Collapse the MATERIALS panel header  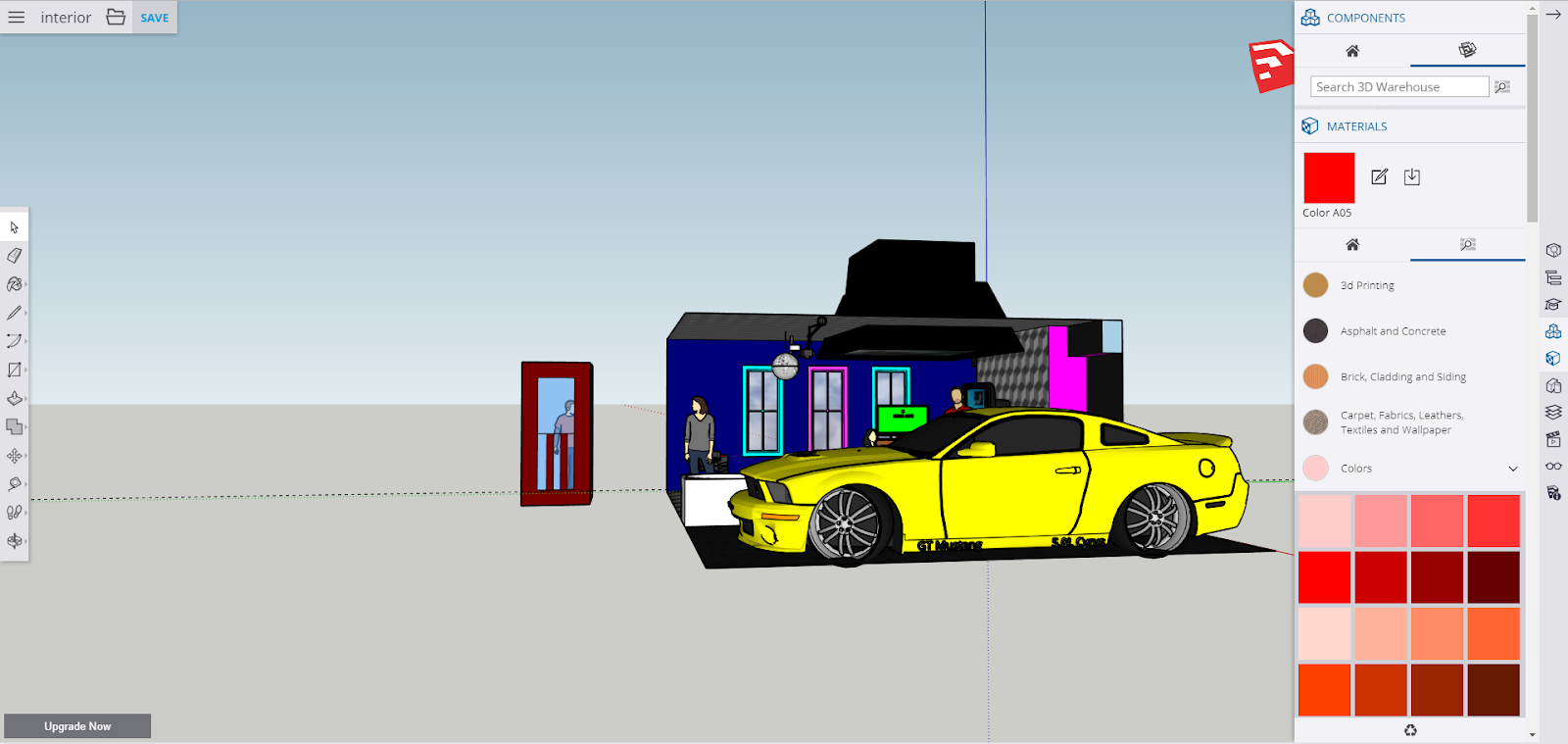1410,126
